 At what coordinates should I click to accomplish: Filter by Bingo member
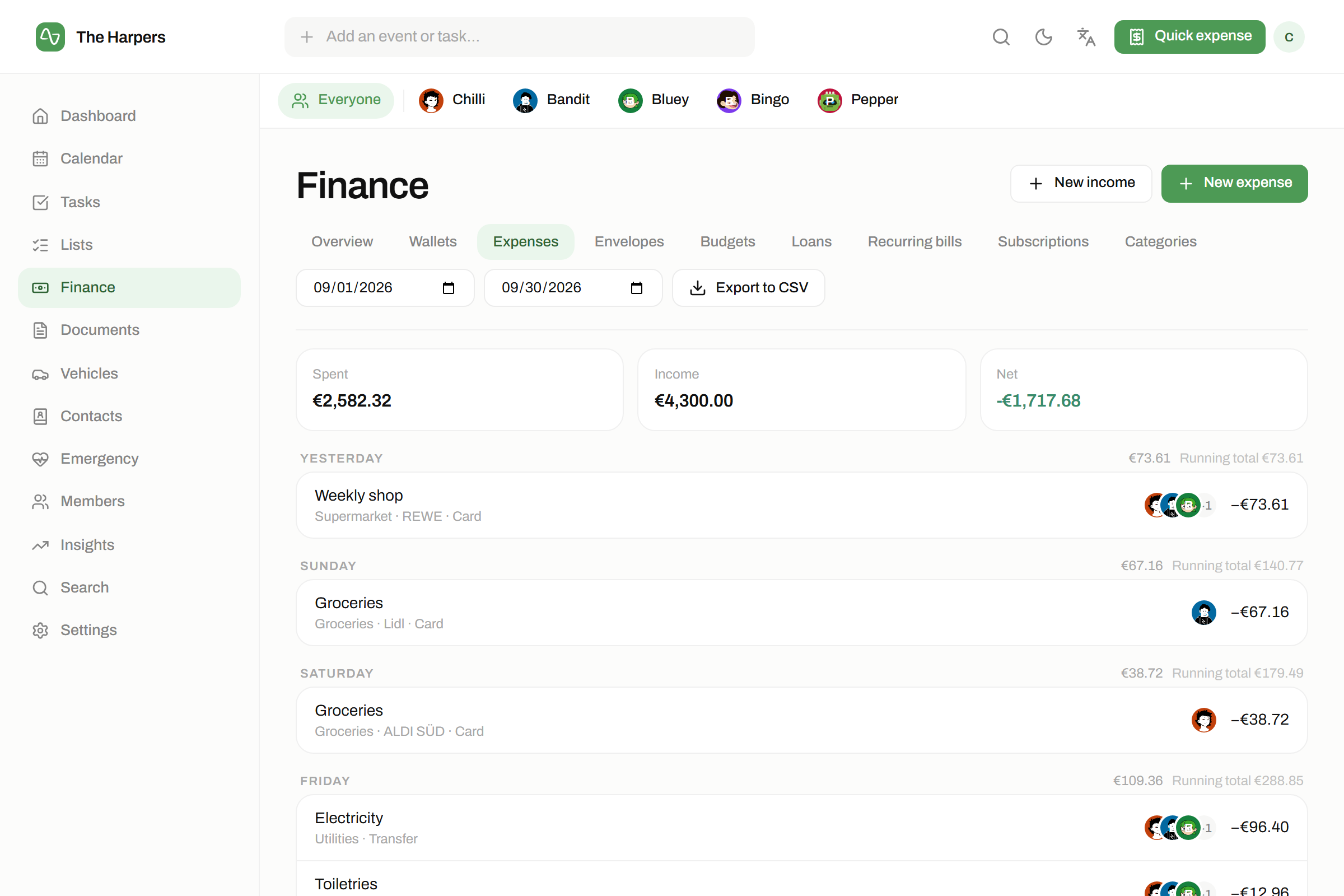point(753,100)
